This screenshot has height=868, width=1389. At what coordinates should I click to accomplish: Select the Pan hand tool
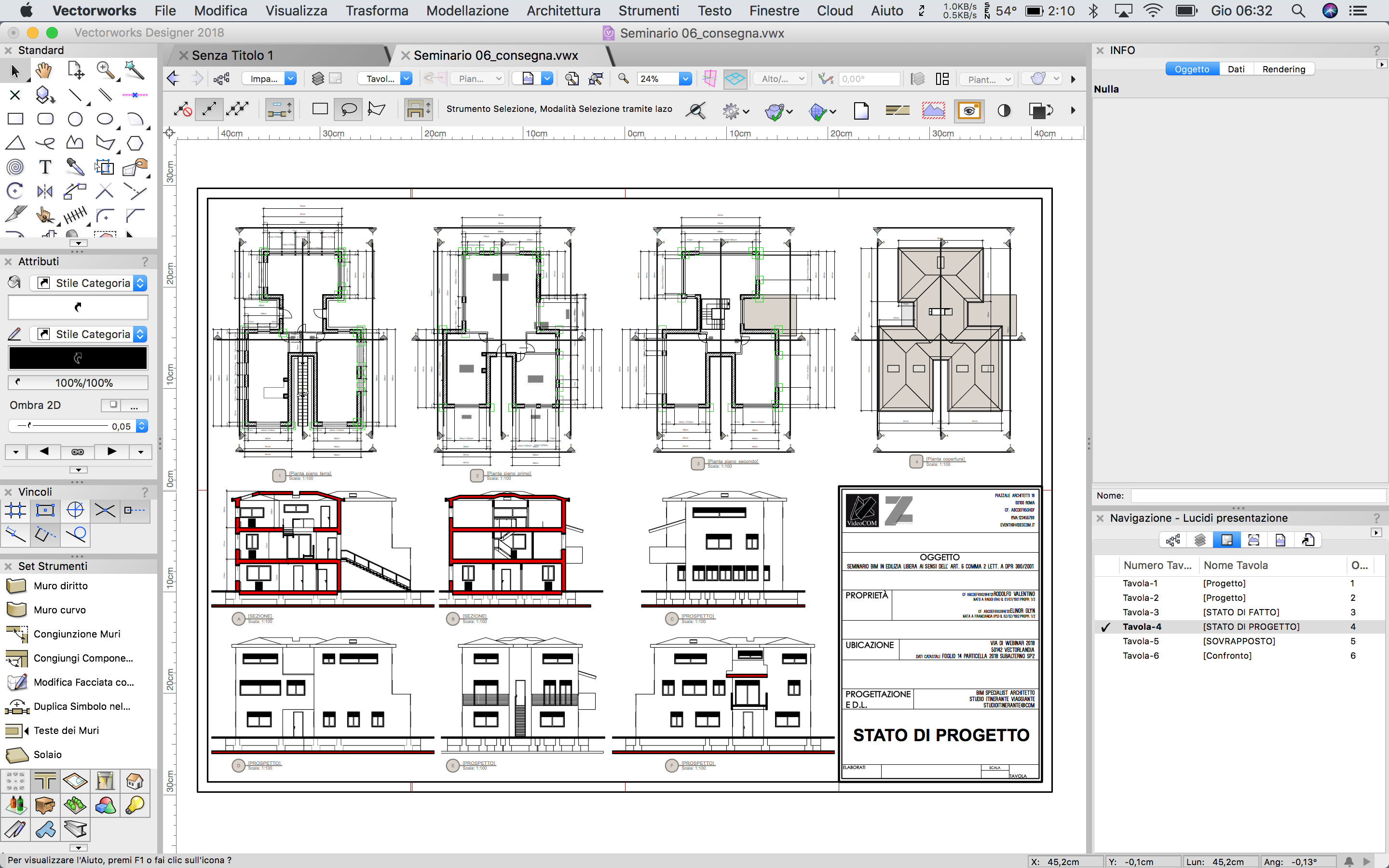point(44,70)
